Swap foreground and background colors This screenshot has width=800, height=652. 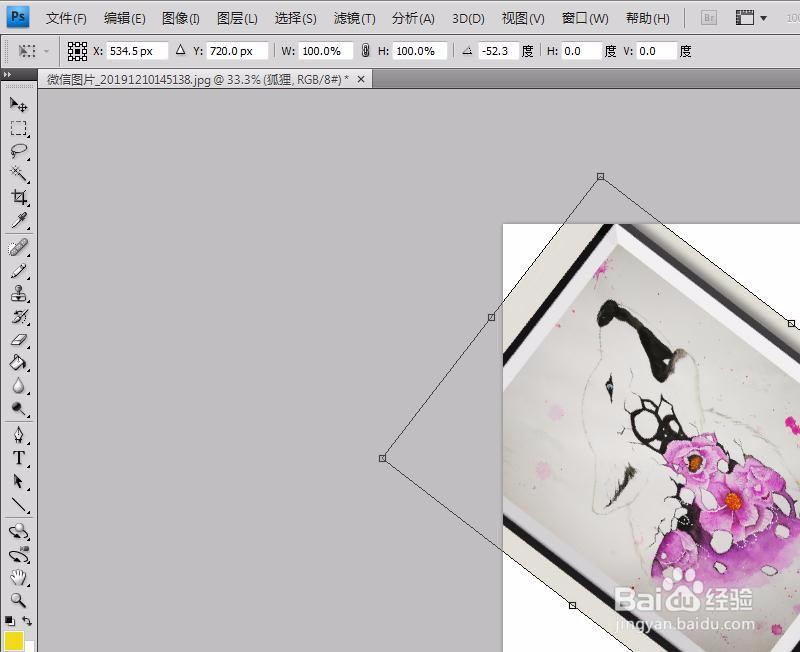[x=27, y=621]
